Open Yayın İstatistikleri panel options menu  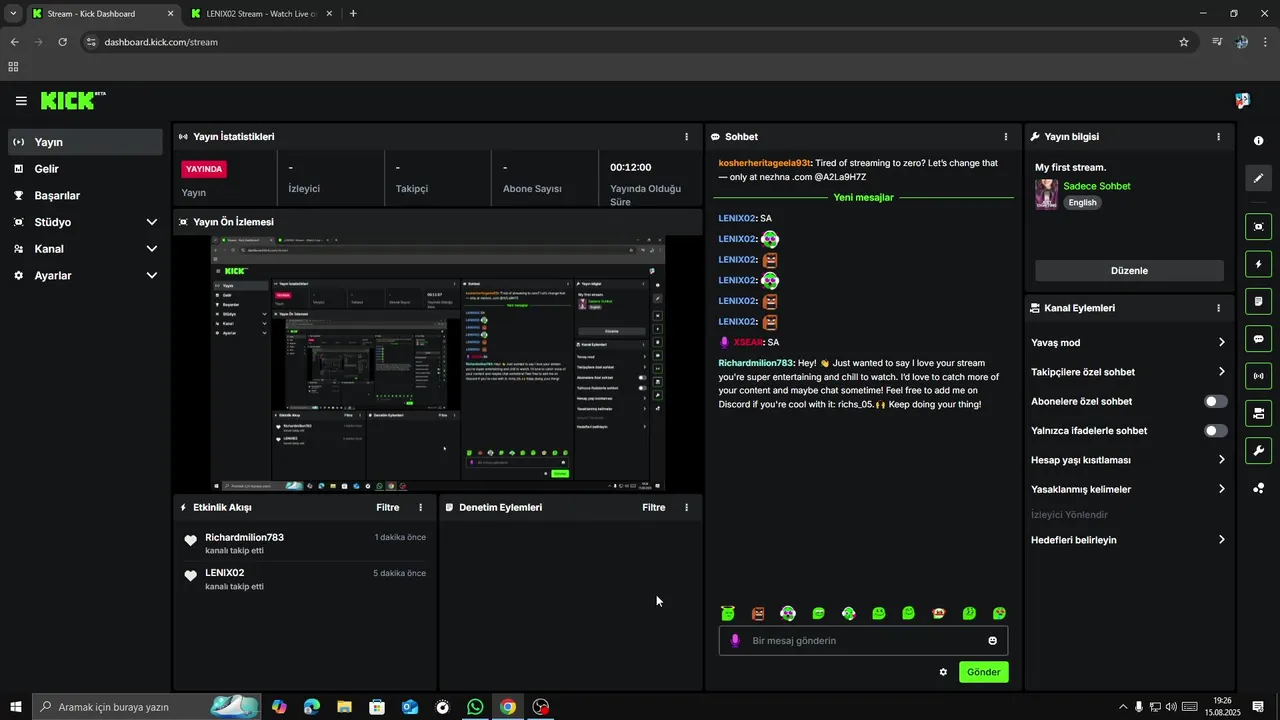pos(686,137)
